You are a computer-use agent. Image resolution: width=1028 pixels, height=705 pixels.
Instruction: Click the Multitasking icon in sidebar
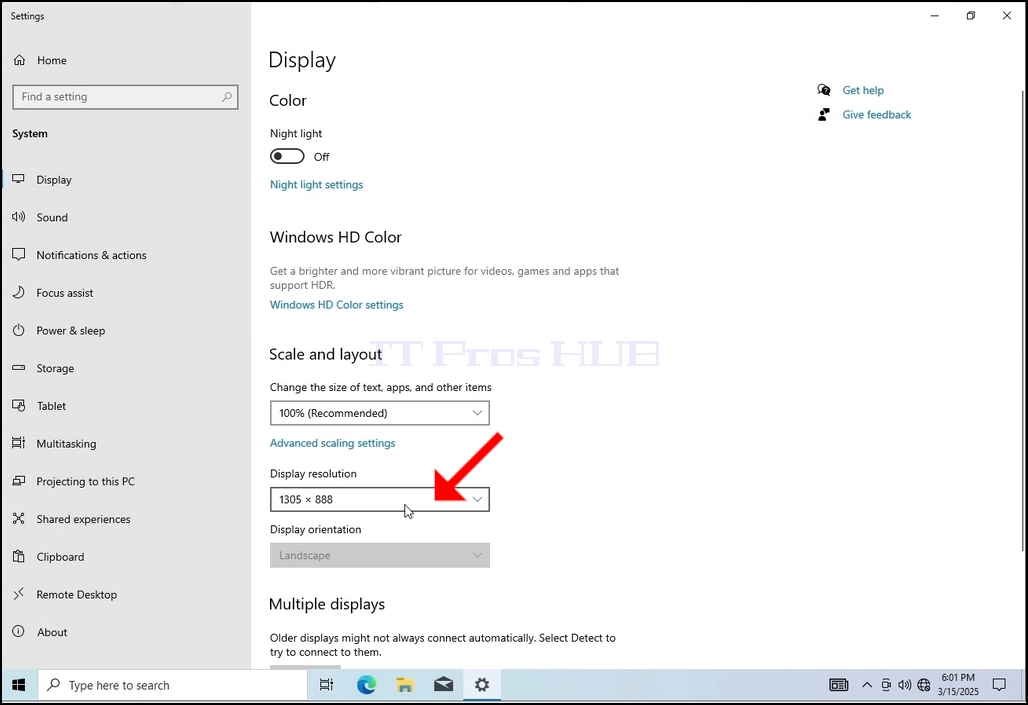point(18,443)
